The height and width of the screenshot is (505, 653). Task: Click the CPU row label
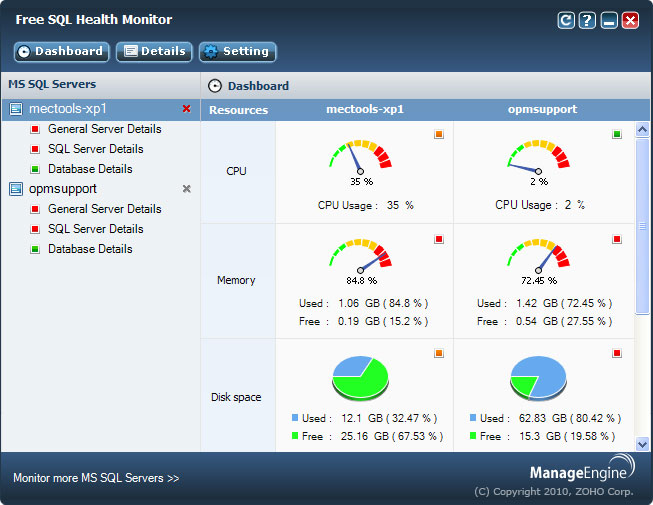click(236, 171)
